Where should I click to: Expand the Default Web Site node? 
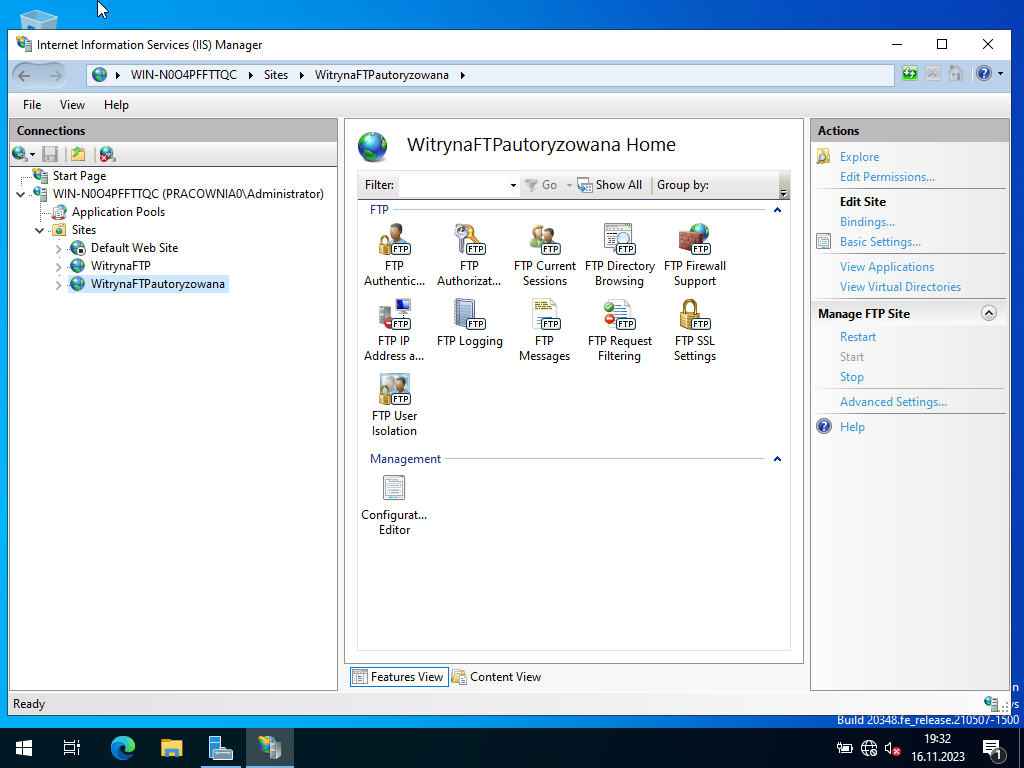(59, 248)
